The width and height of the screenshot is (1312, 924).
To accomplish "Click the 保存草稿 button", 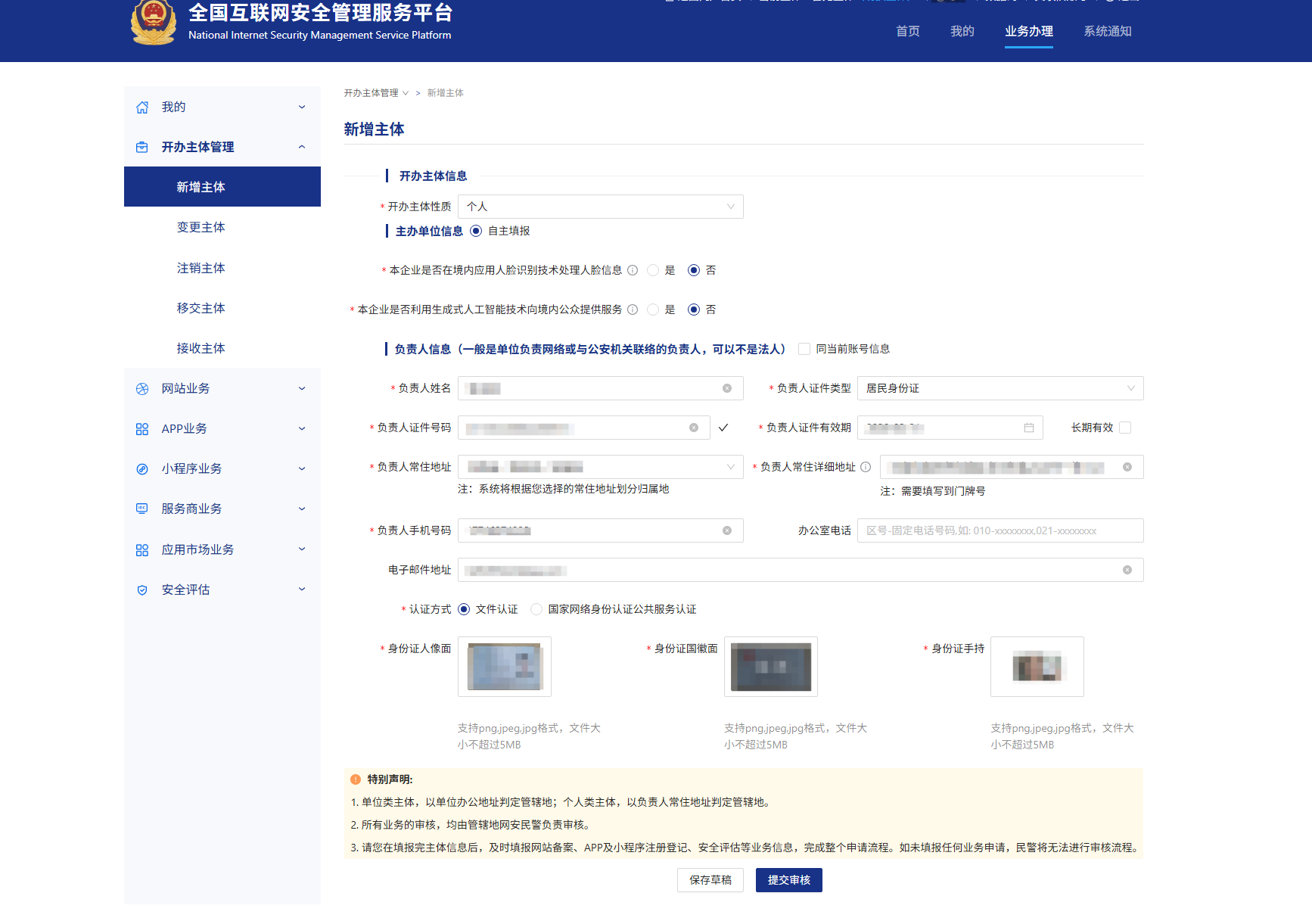I will pyautogui.click(x=710, y=880).
